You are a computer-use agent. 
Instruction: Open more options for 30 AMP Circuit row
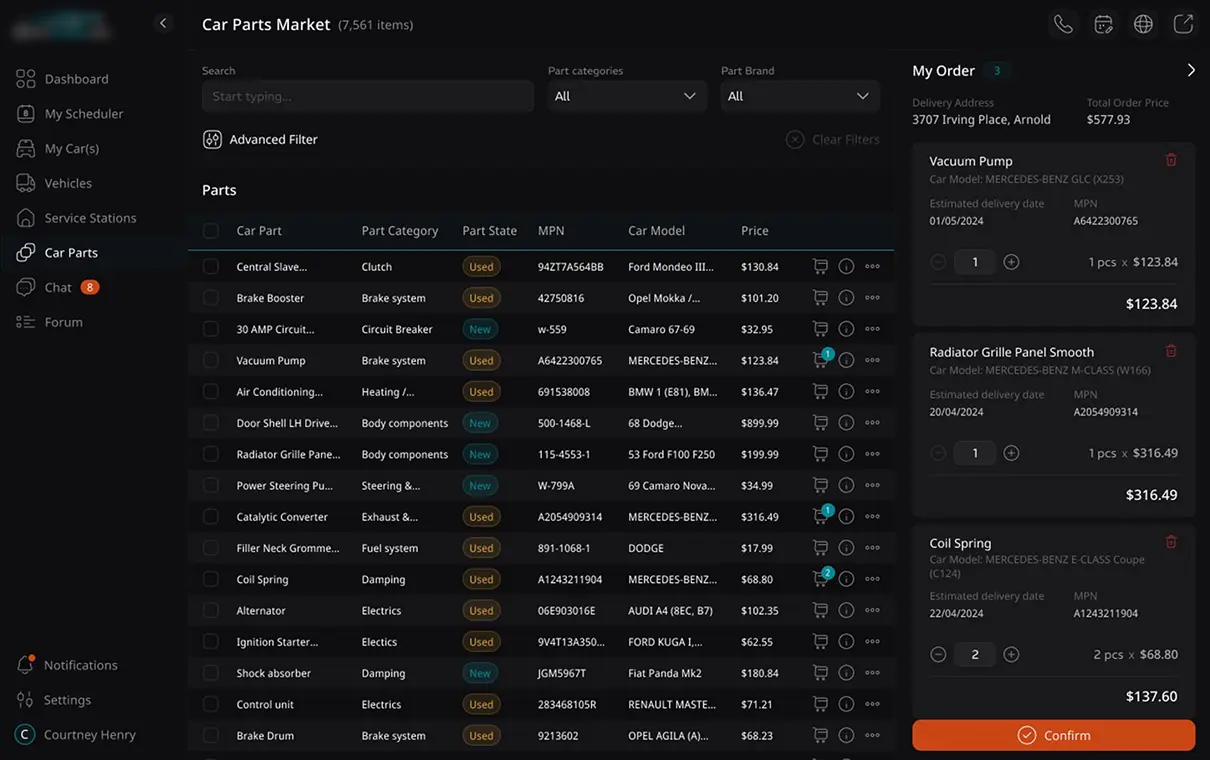872,329
